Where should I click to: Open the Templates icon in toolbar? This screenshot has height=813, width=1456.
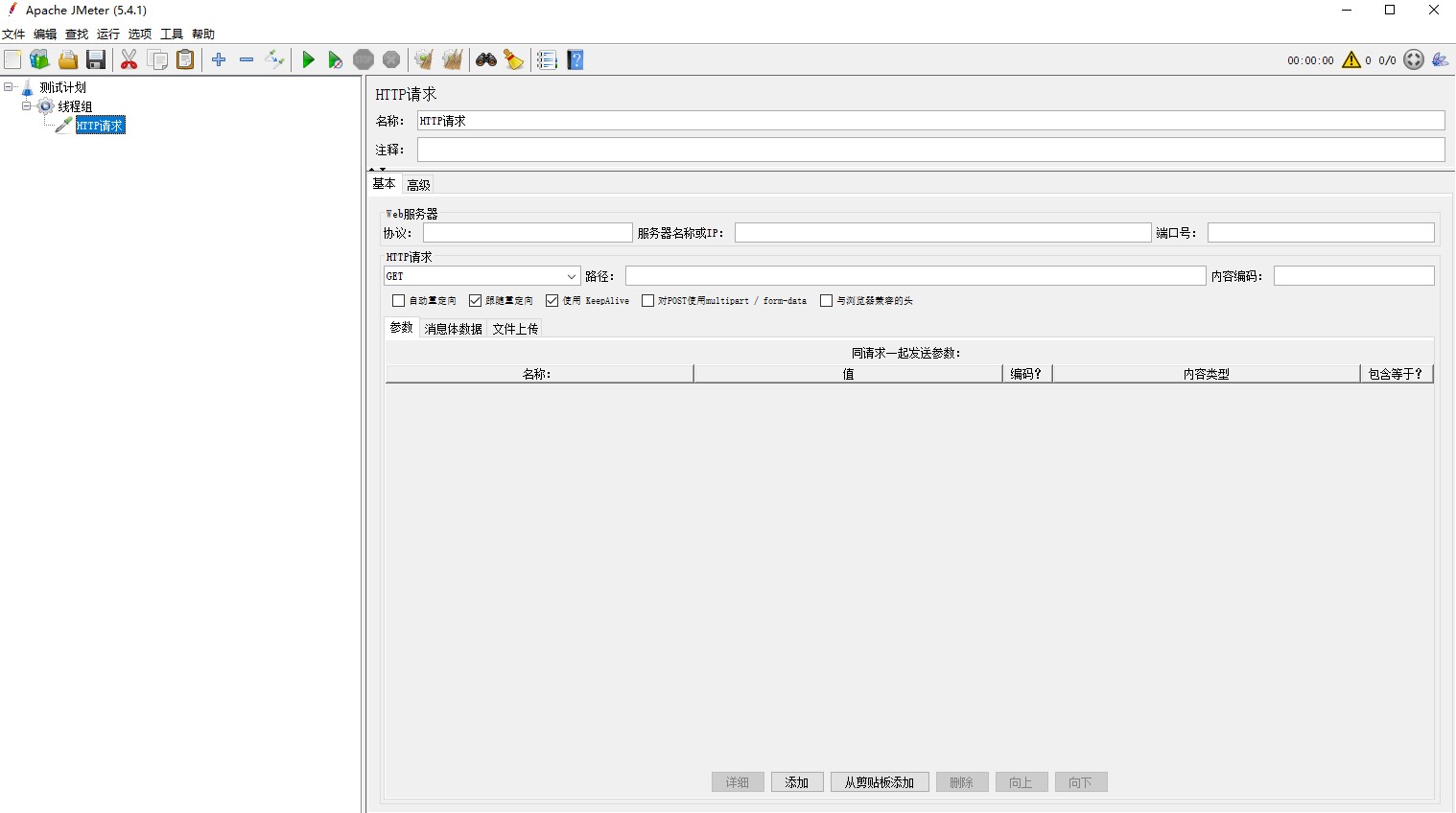pos(39,59)
